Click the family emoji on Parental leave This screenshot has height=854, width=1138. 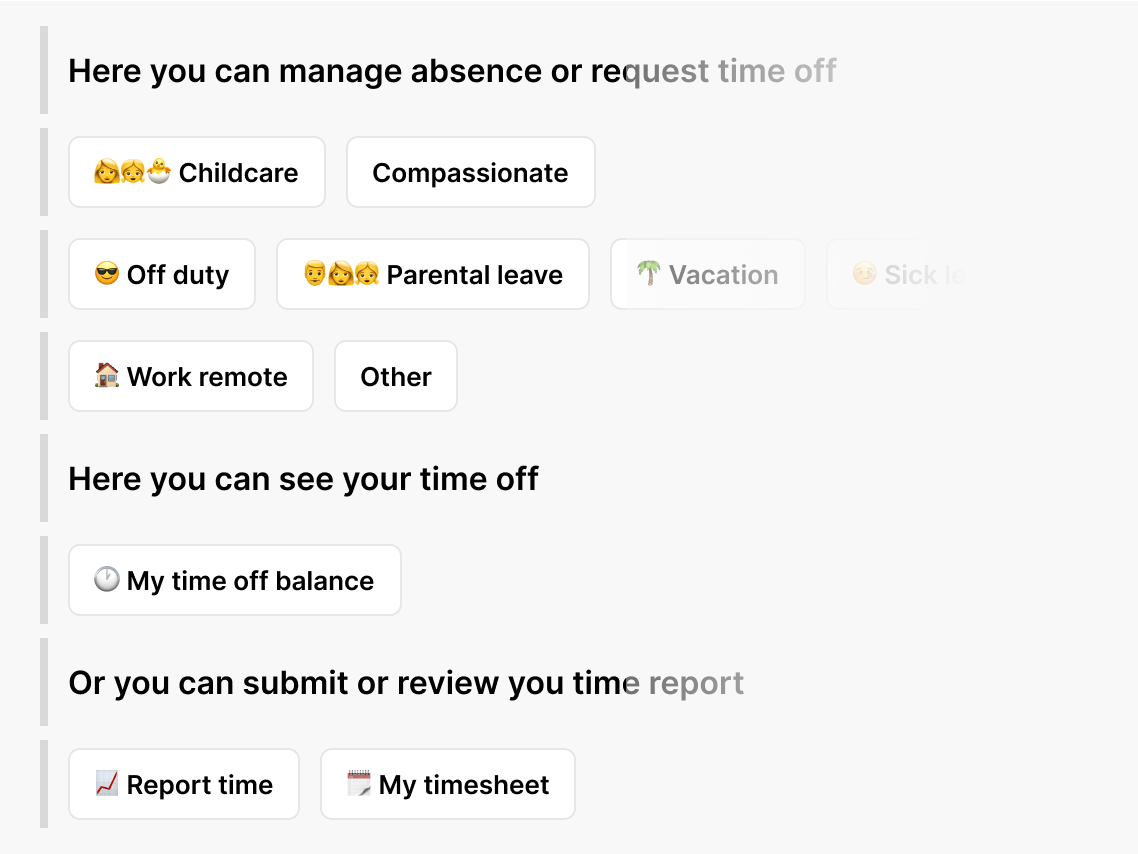[341, 274]
